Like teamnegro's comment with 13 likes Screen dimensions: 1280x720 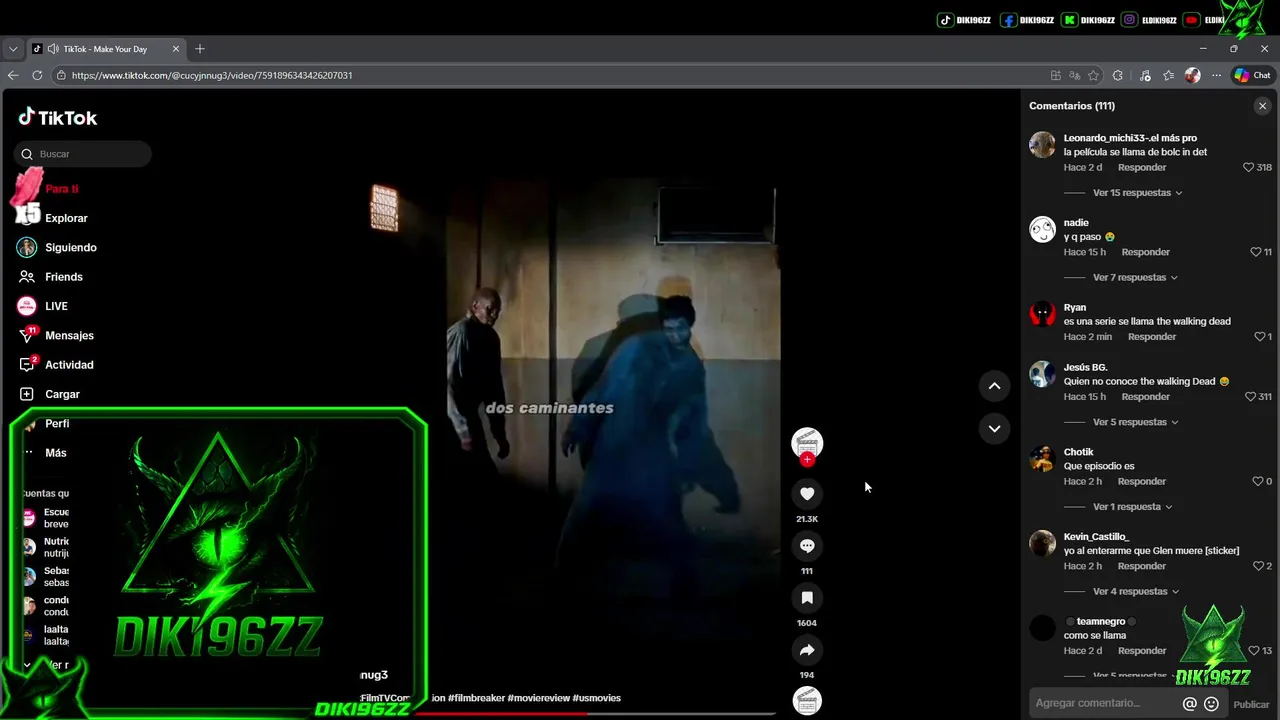pos(1254,651)
